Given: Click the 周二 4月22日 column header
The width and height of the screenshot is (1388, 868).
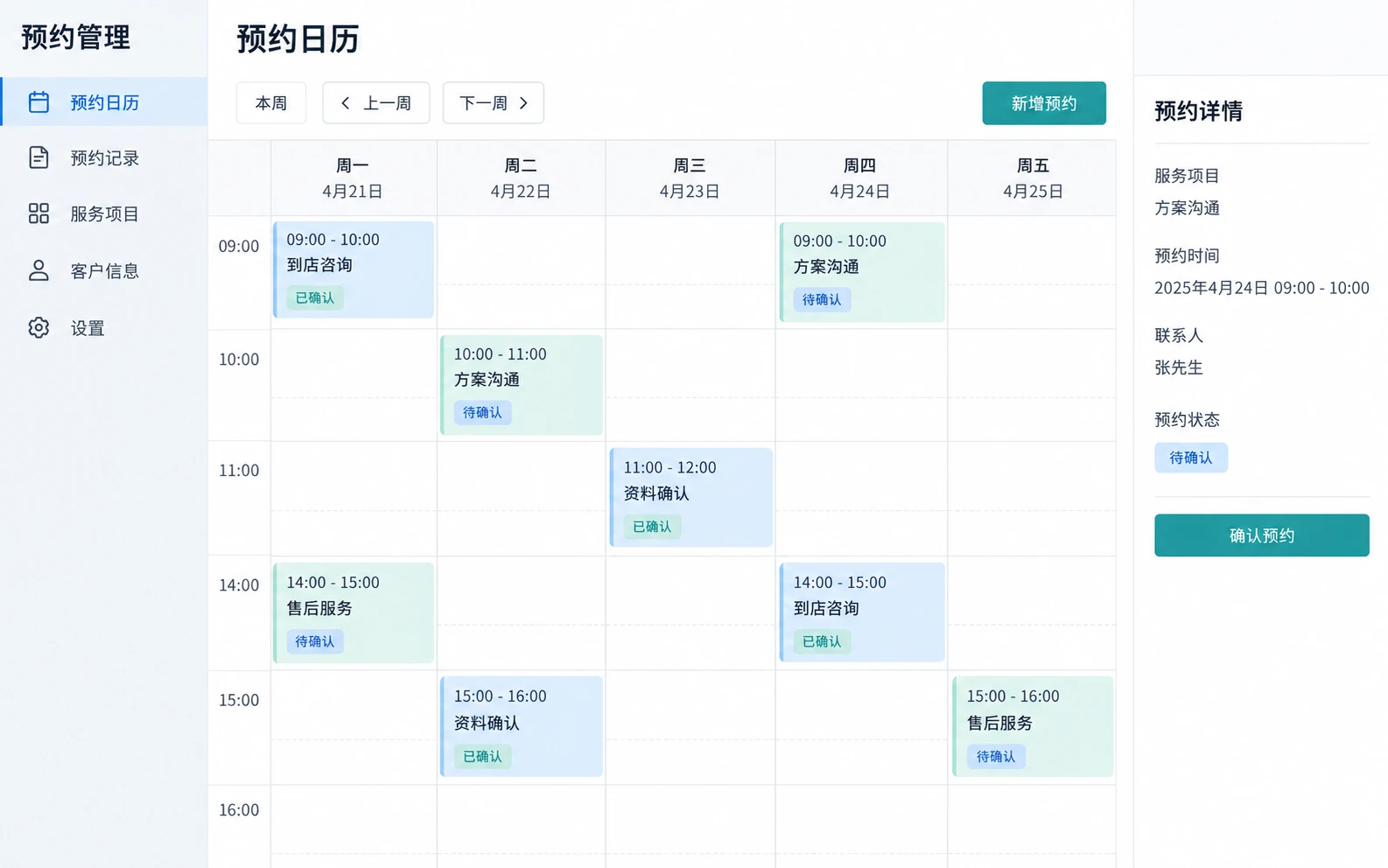Looking at the screenshot, I should (x=521, y=178).
